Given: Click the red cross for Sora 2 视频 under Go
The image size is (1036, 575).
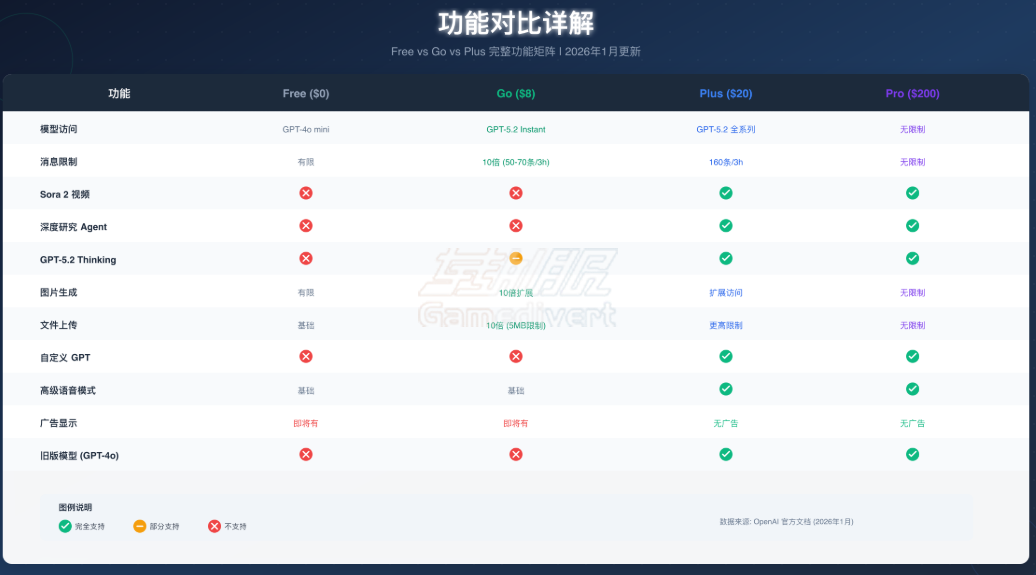Looking at the screenshot, I should pyautogui.click(x=516, y=193).
